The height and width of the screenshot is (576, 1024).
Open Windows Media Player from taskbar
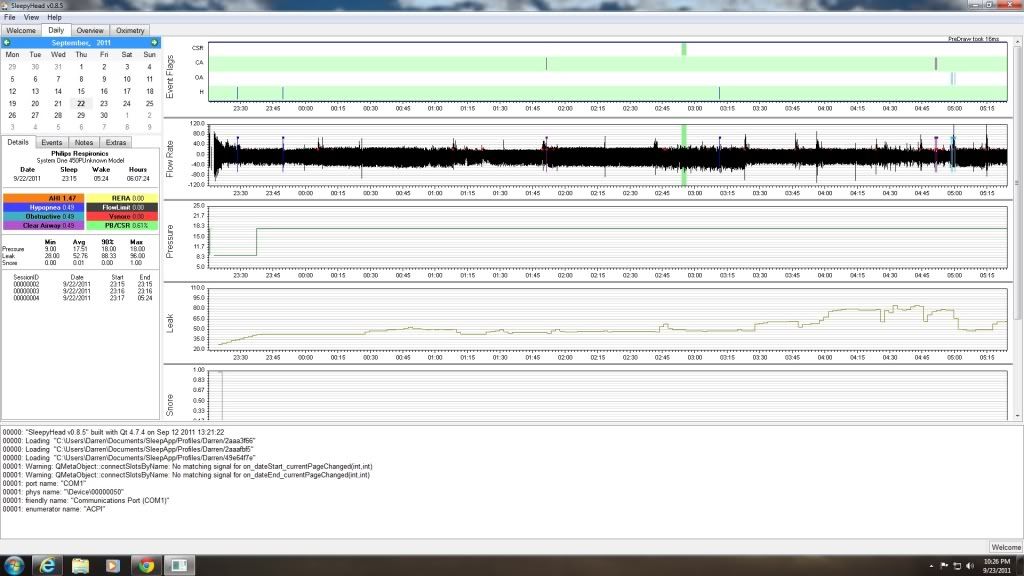coord(112,565)
